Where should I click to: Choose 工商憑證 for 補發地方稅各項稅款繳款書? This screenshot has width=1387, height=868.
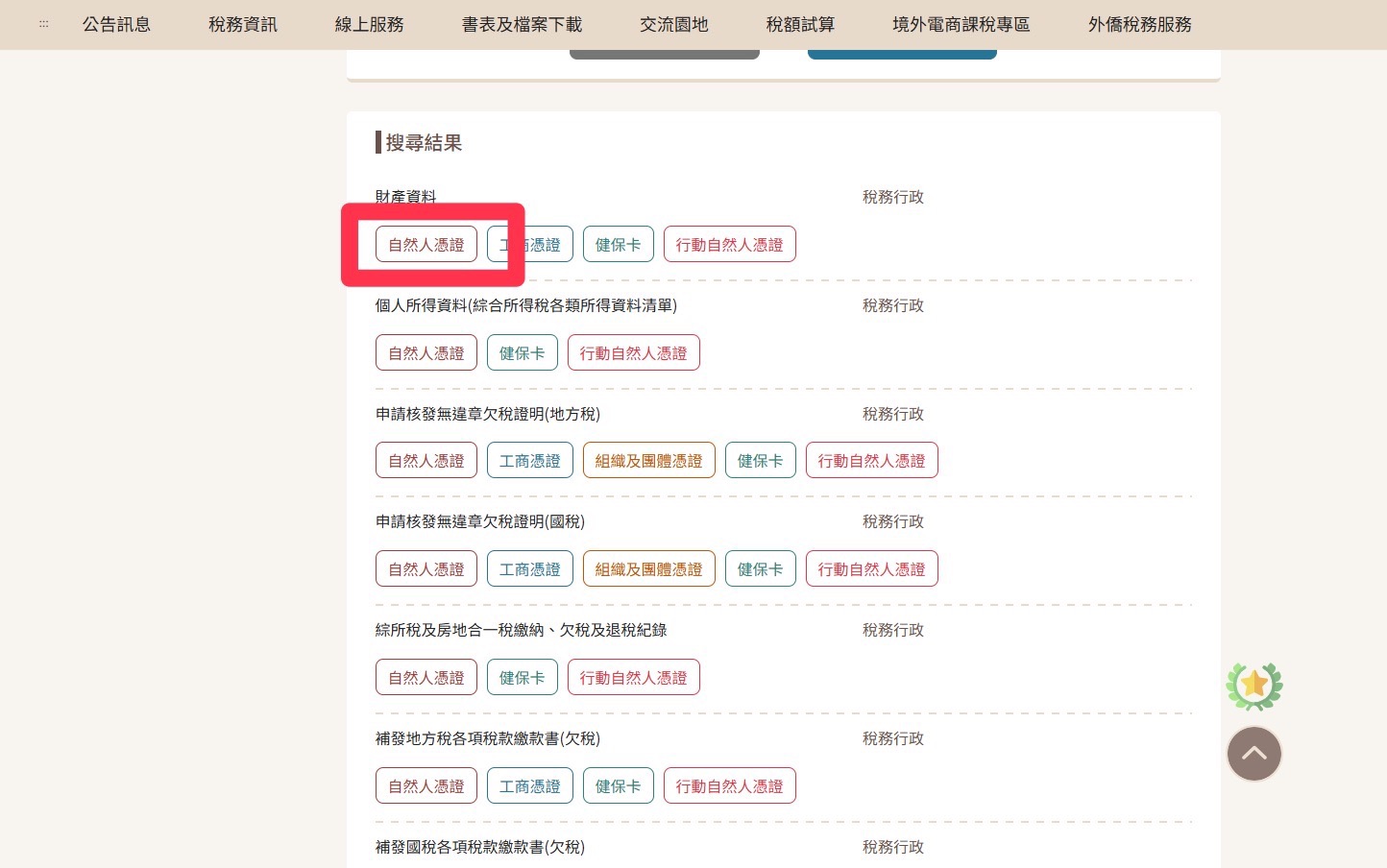pos(529,785)
